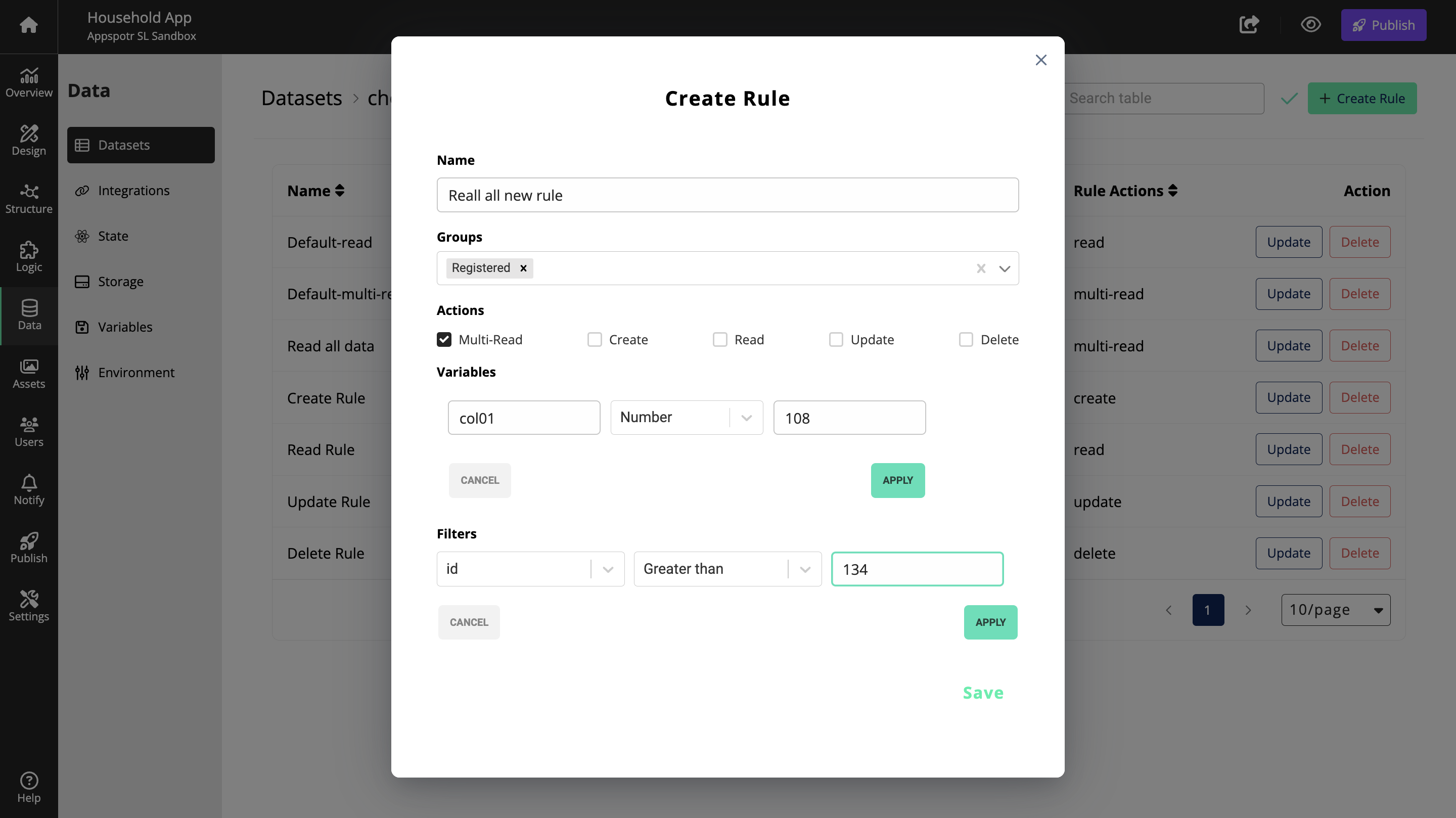Image resolution: width=1456 pixels, height=818 pixels.
Task: Delete the Read all data rule
Action: pos(1360,346)
